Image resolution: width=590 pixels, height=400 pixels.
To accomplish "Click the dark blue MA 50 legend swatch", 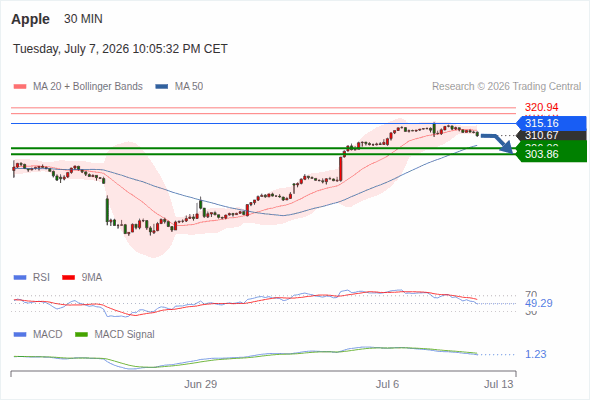I will [x=162, y=87].
